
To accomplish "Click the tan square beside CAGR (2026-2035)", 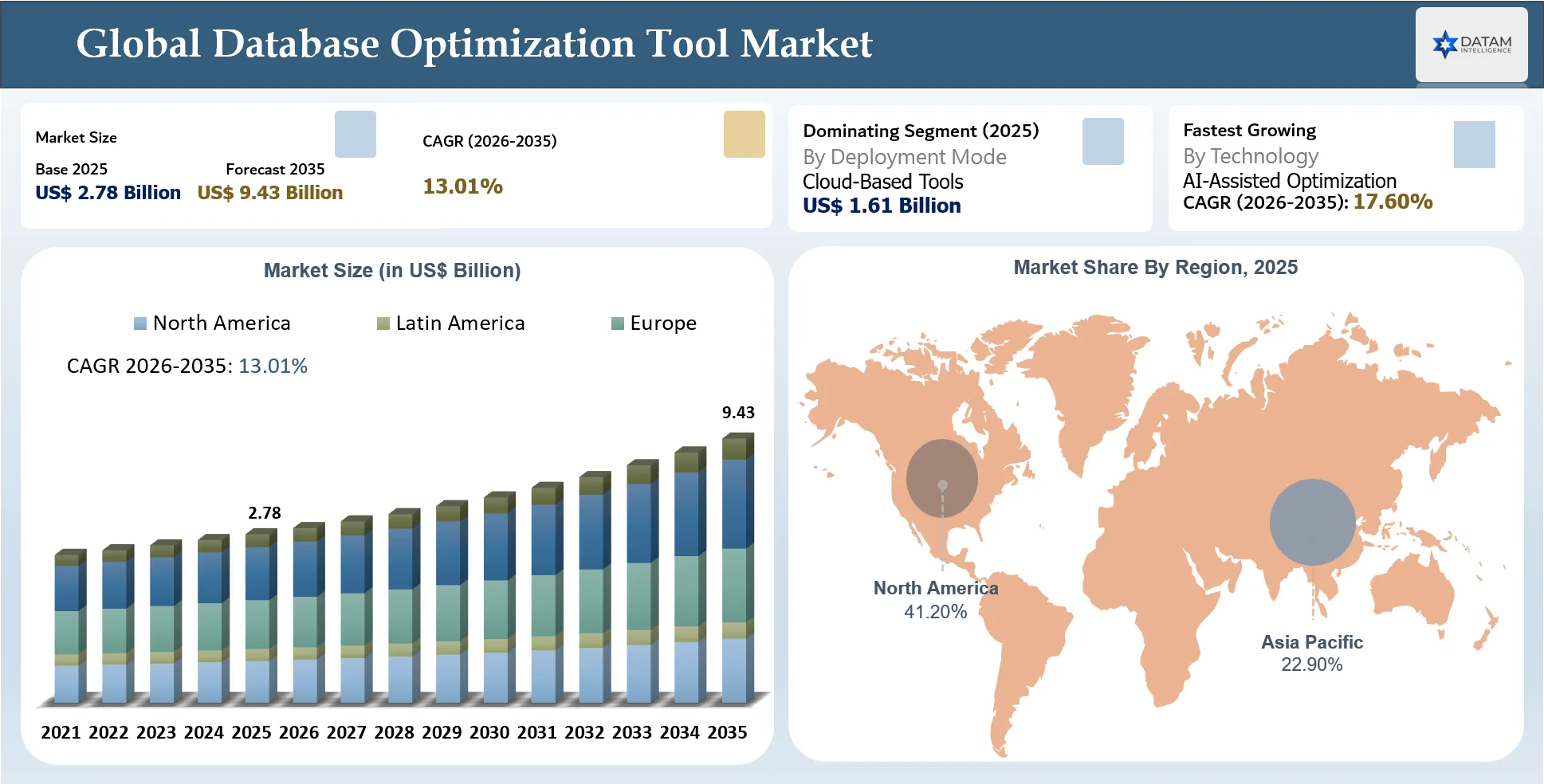I will click(x=744, y=134).
